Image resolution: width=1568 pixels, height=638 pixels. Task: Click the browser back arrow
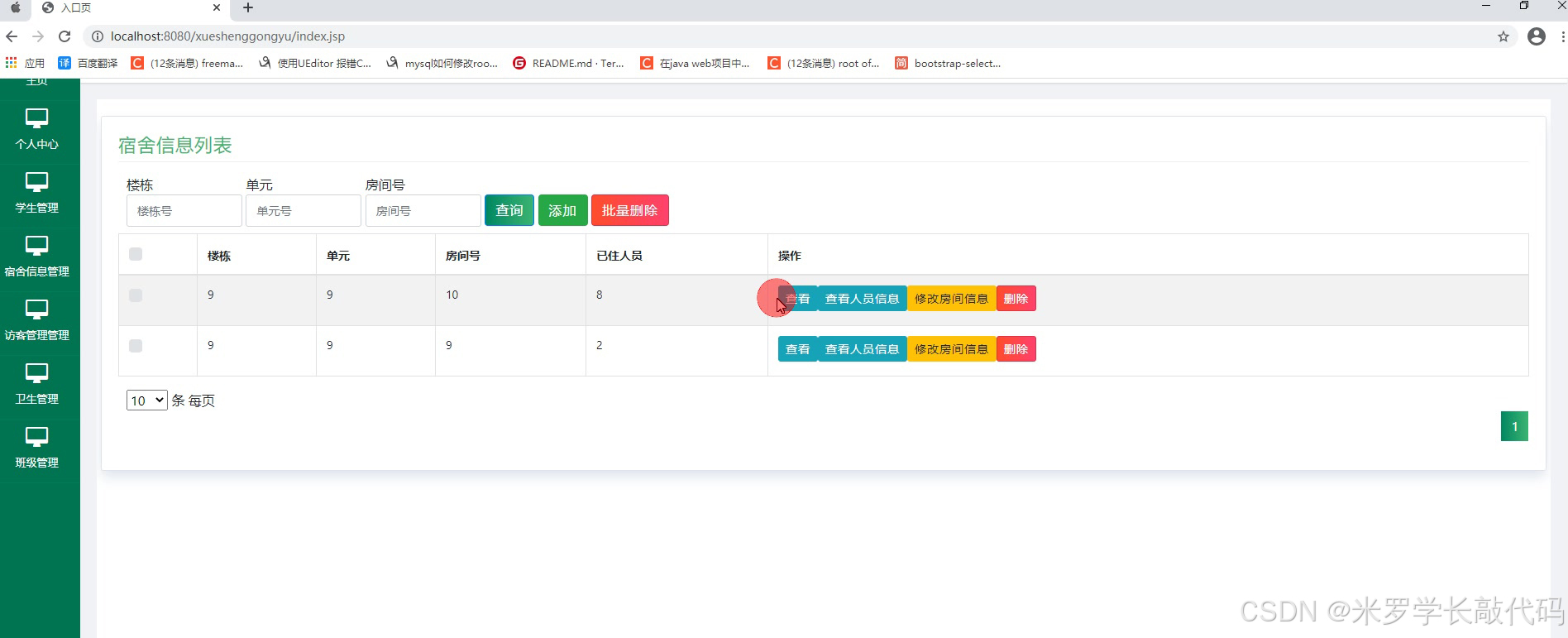[12, 36]
